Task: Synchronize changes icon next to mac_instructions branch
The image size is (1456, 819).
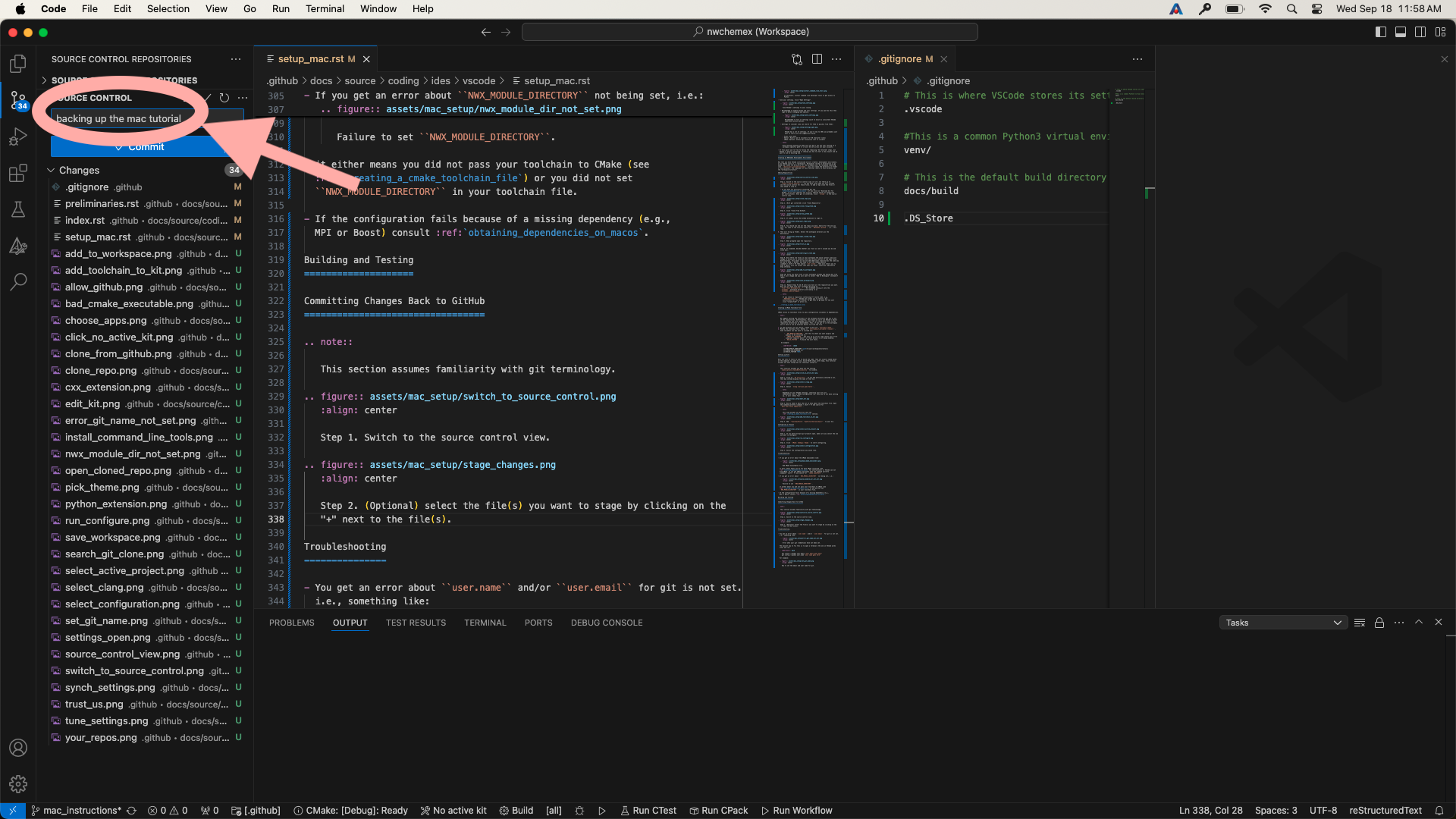Action: pyautogui.click(x=131, y=811)
